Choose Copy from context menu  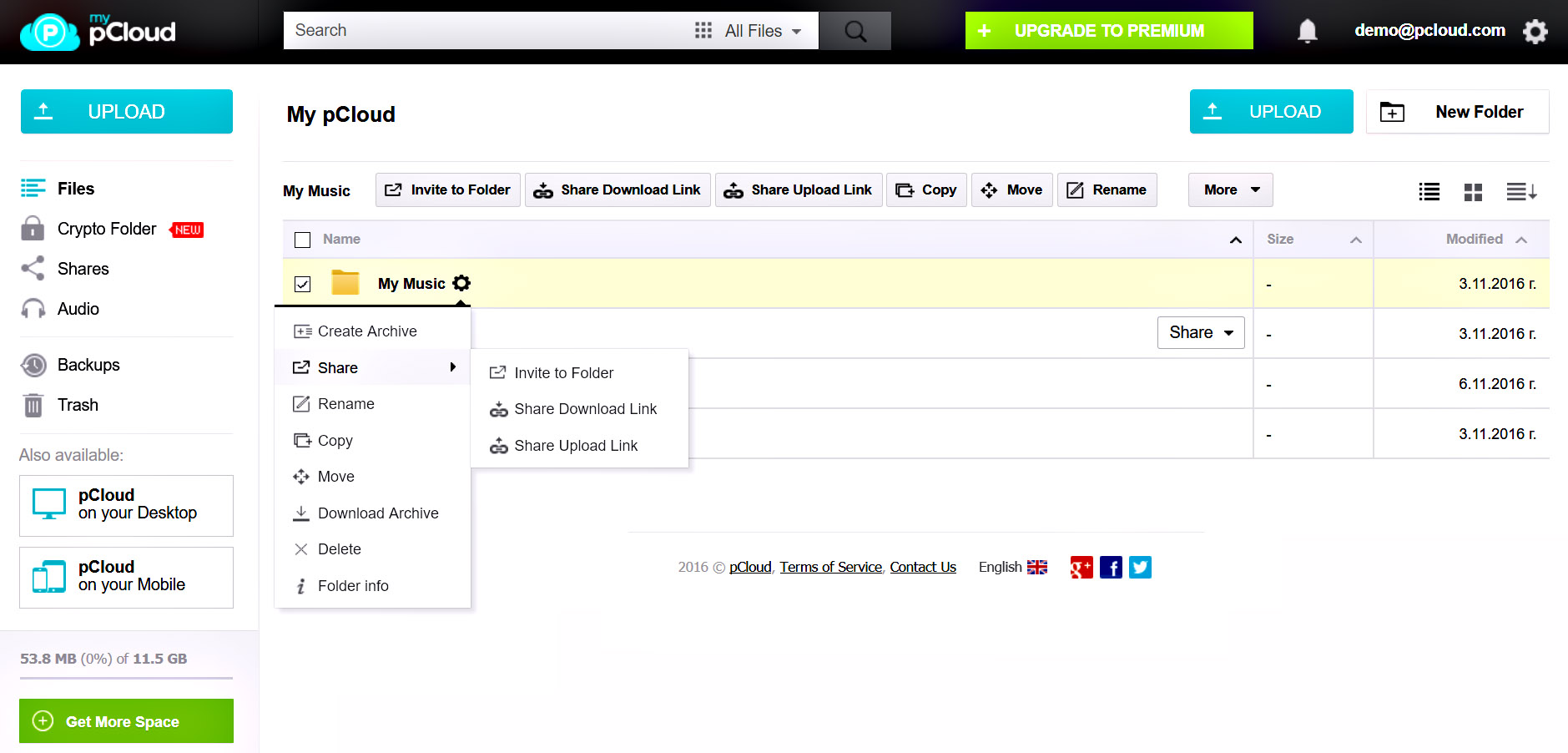[x=372, y=441]
